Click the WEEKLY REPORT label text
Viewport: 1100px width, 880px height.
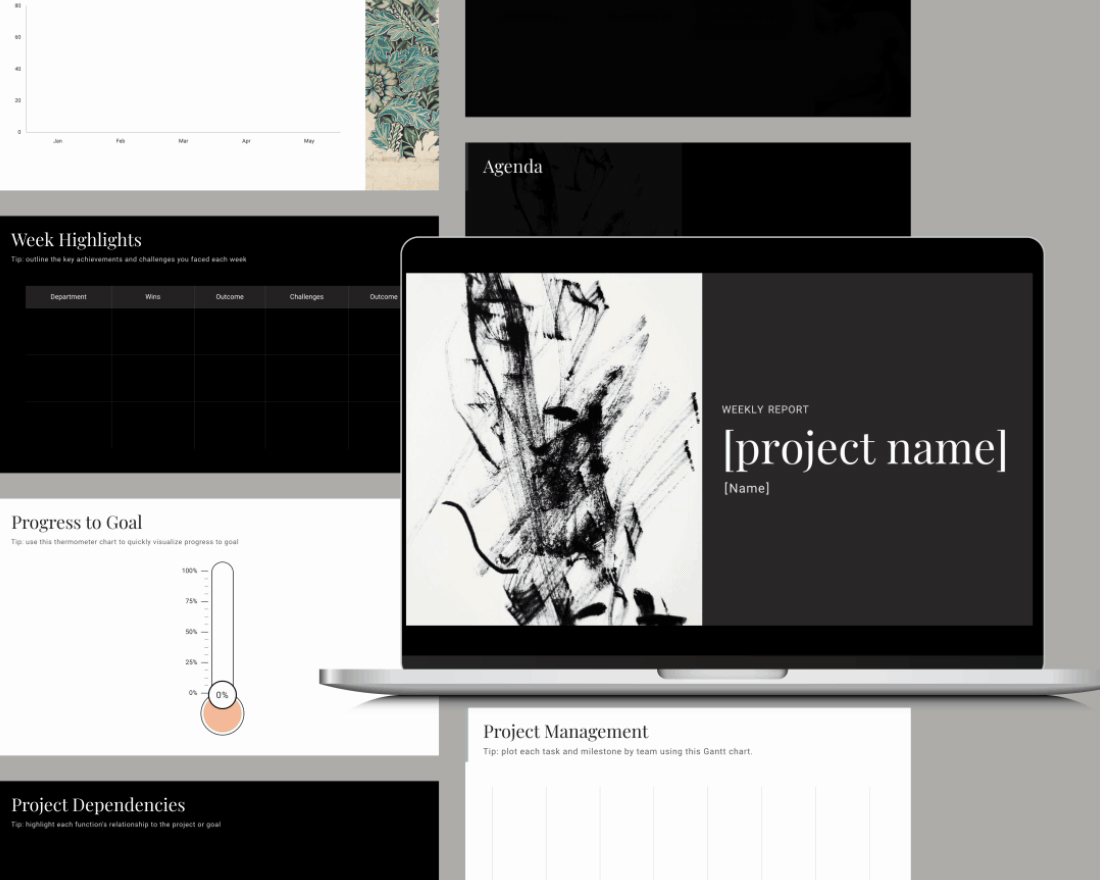pyautogui.click(x=765, y=409)
